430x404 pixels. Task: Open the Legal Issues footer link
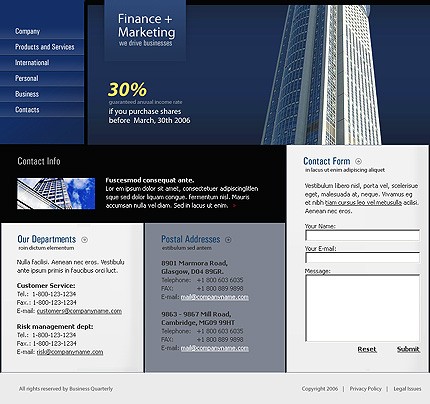point(407,389)
